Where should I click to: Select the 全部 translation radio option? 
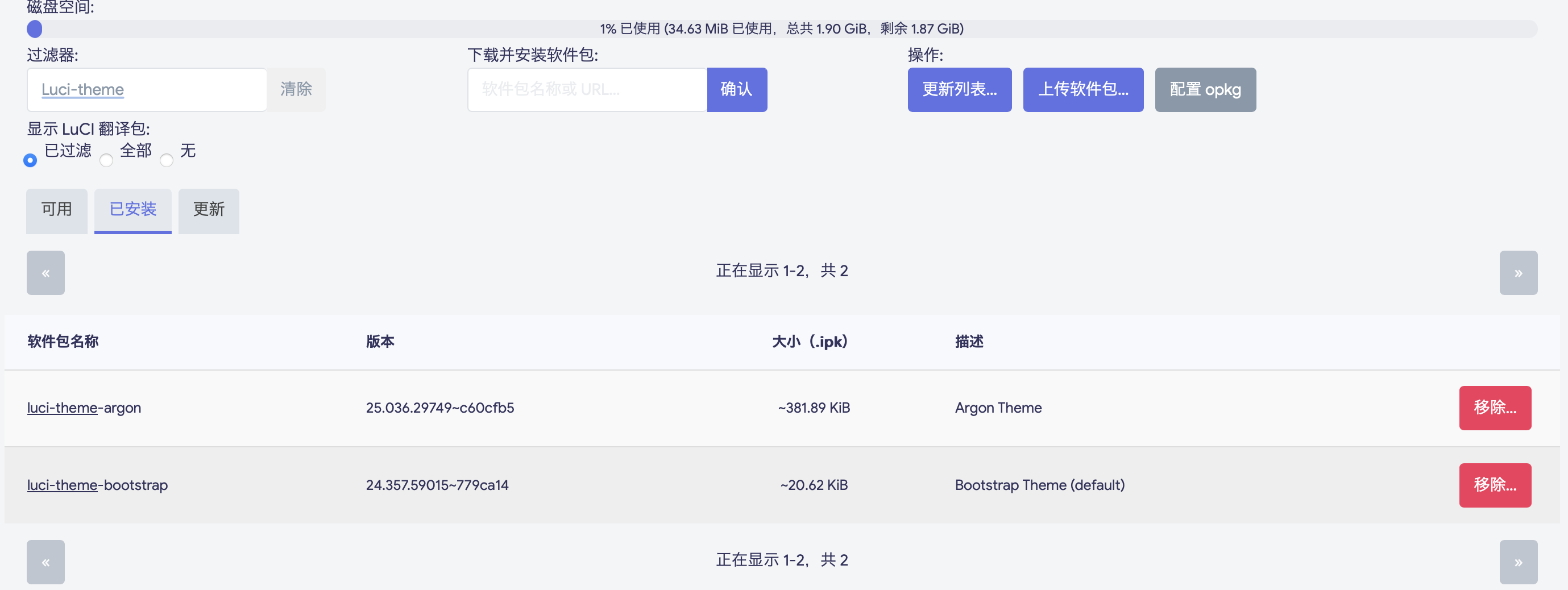tap(106, 160)
